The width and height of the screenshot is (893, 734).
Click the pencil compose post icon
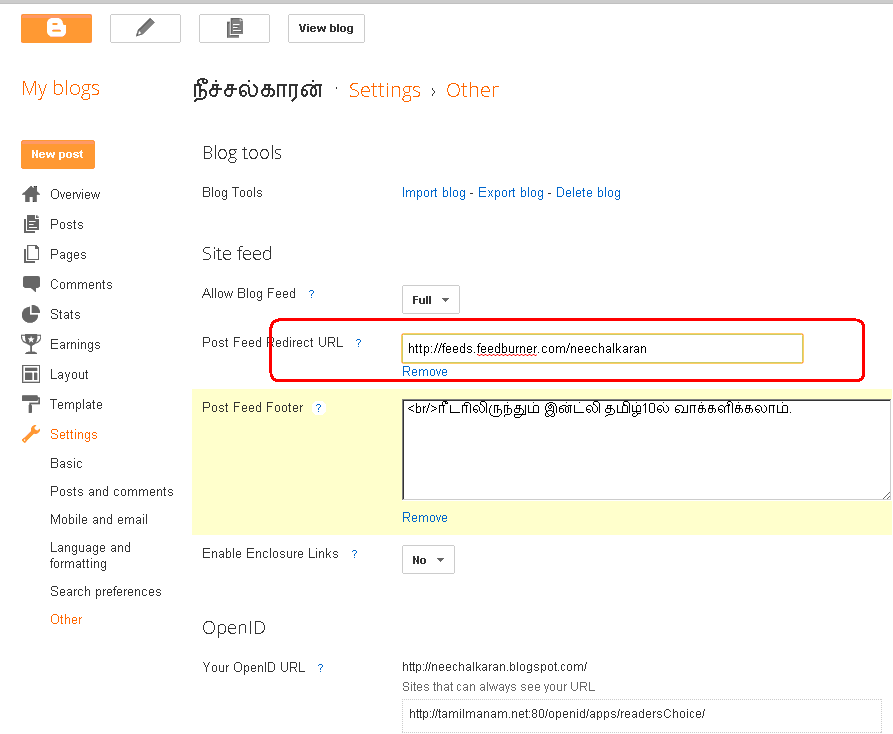coord(145,28)
